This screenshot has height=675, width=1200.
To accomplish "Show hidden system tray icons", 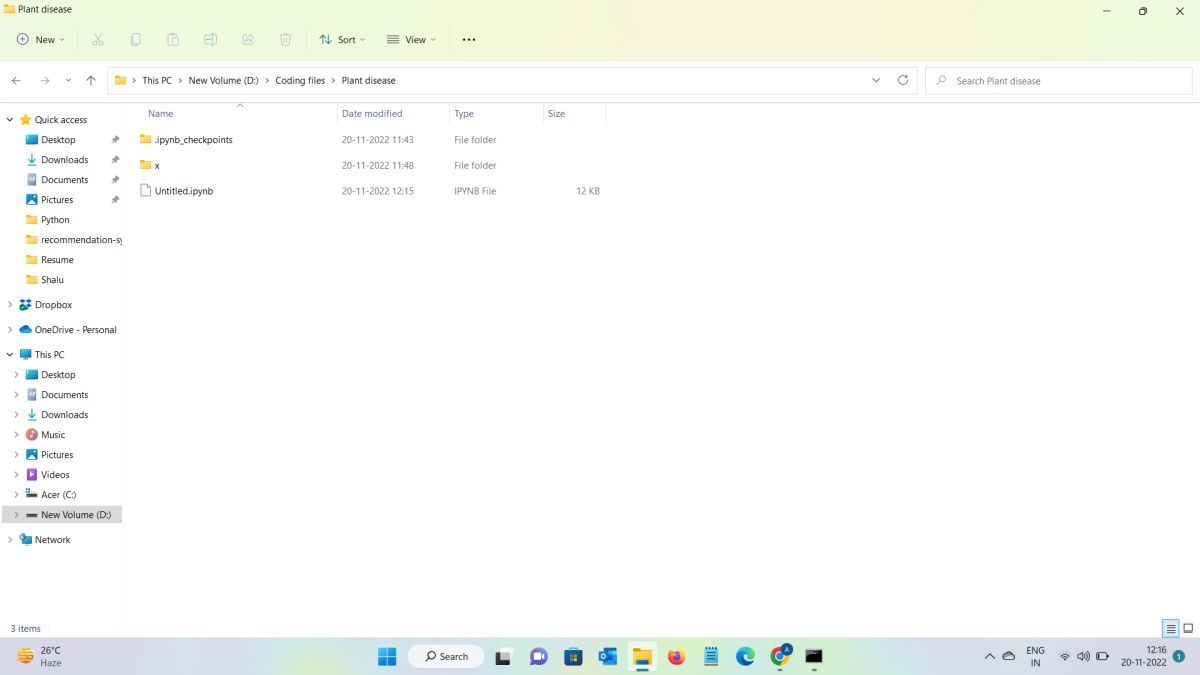I will click(x=990, y=657).
